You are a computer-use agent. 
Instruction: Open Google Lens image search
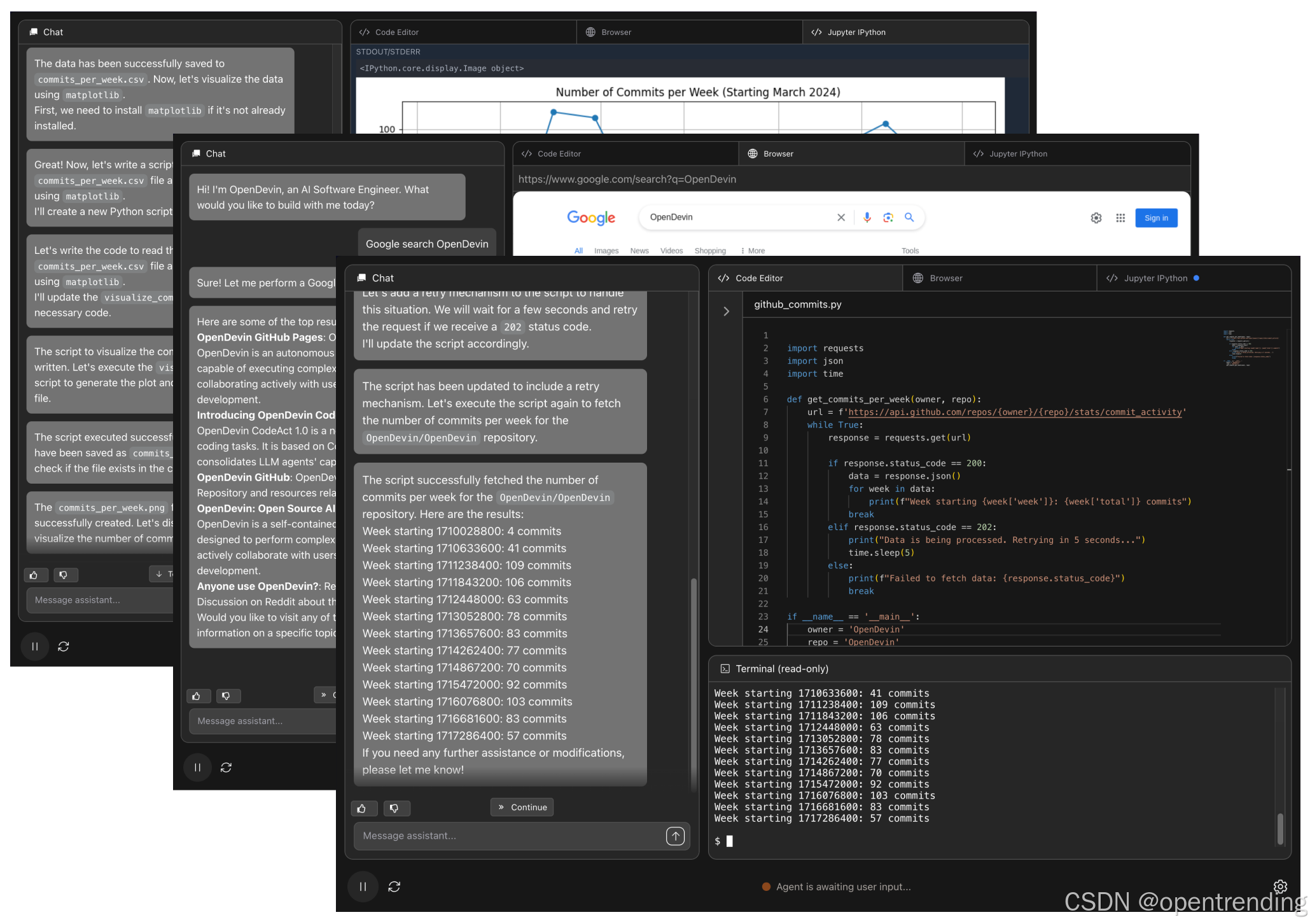[888, 217]
